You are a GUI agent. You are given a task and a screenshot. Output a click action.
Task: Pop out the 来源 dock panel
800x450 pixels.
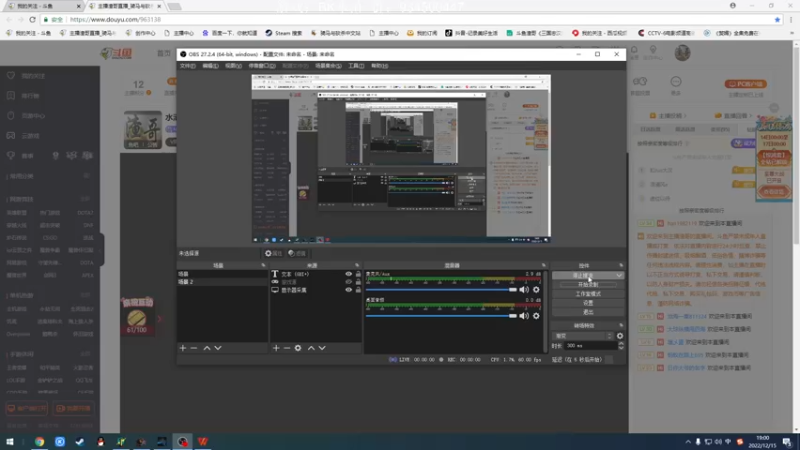[x=357, y=265]
